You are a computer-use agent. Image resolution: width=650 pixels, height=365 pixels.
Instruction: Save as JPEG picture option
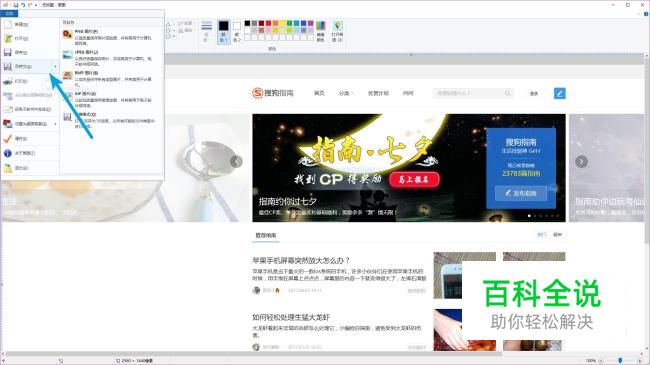tap(111, 58)
